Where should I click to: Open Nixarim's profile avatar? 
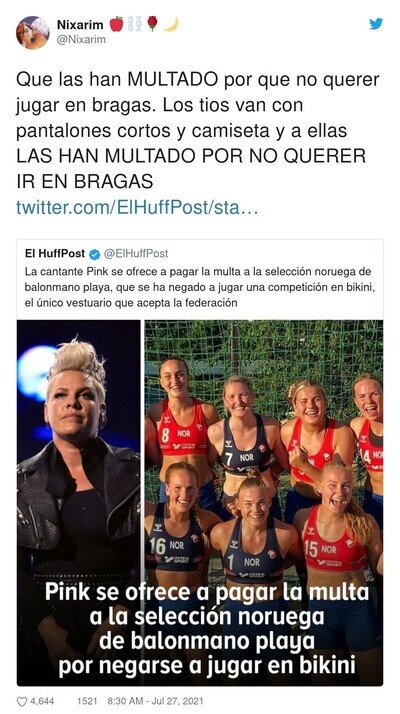pos(33,32)
